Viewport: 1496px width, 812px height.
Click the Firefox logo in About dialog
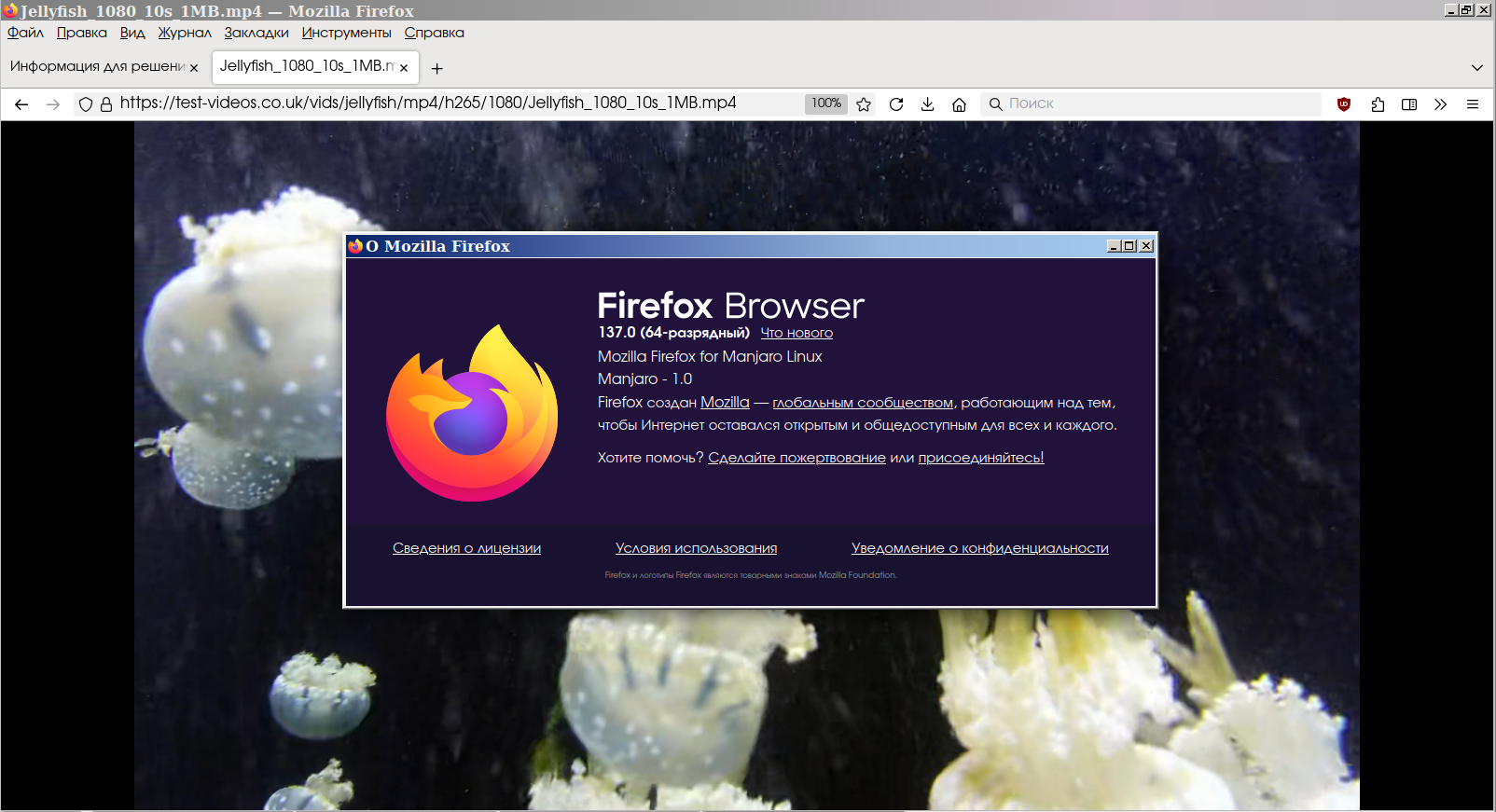click(x=472, y=413)
